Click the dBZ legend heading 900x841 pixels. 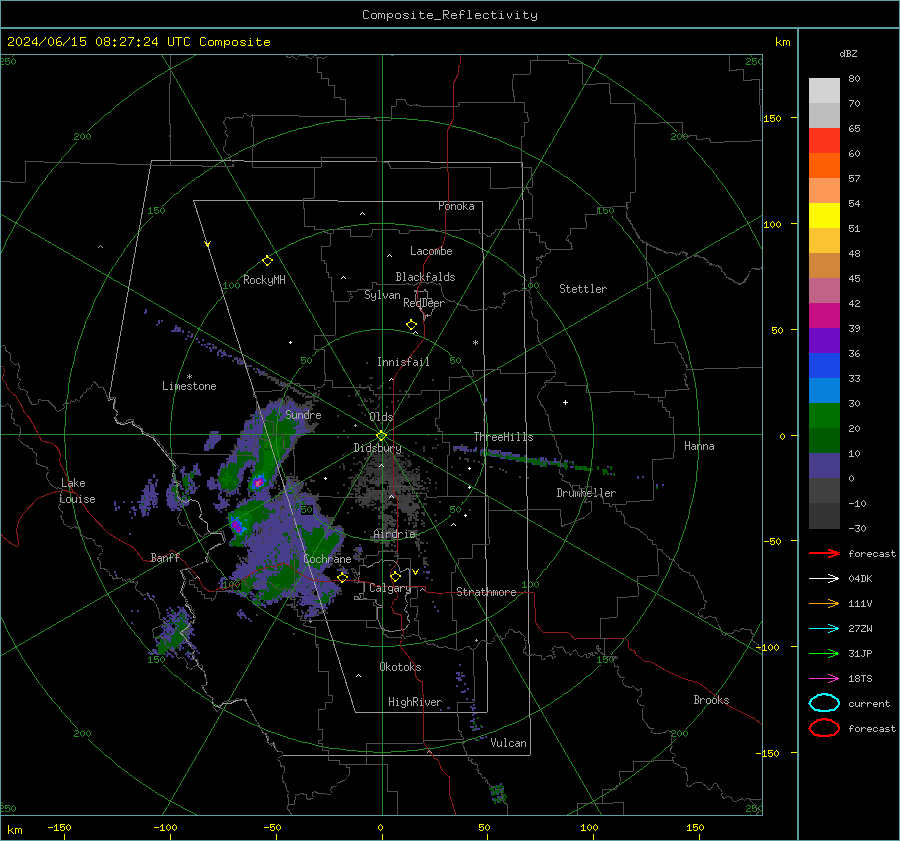(848, 53)
